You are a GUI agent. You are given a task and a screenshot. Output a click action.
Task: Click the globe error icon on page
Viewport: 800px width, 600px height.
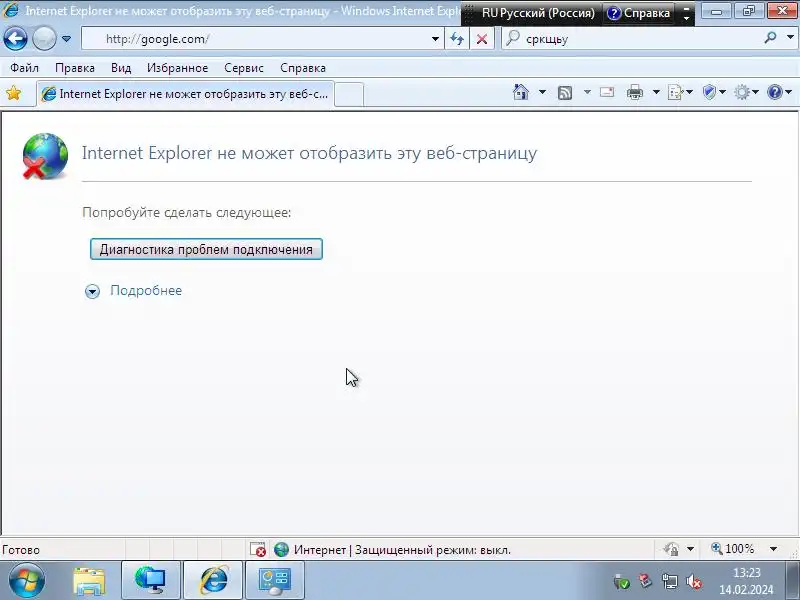45,156
